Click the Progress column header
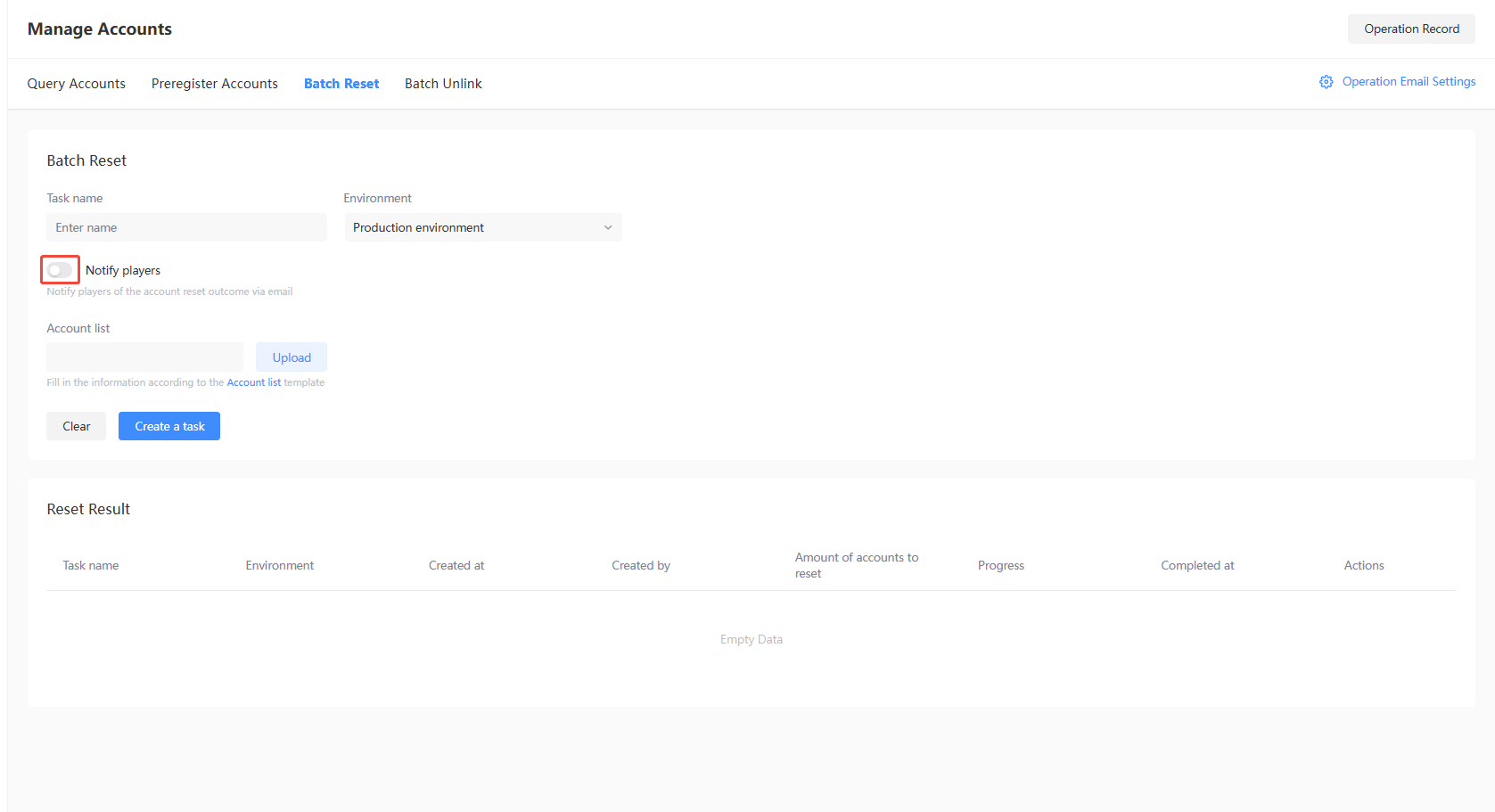This screenshot has height=812, width=1495. tap(1001, 565)
